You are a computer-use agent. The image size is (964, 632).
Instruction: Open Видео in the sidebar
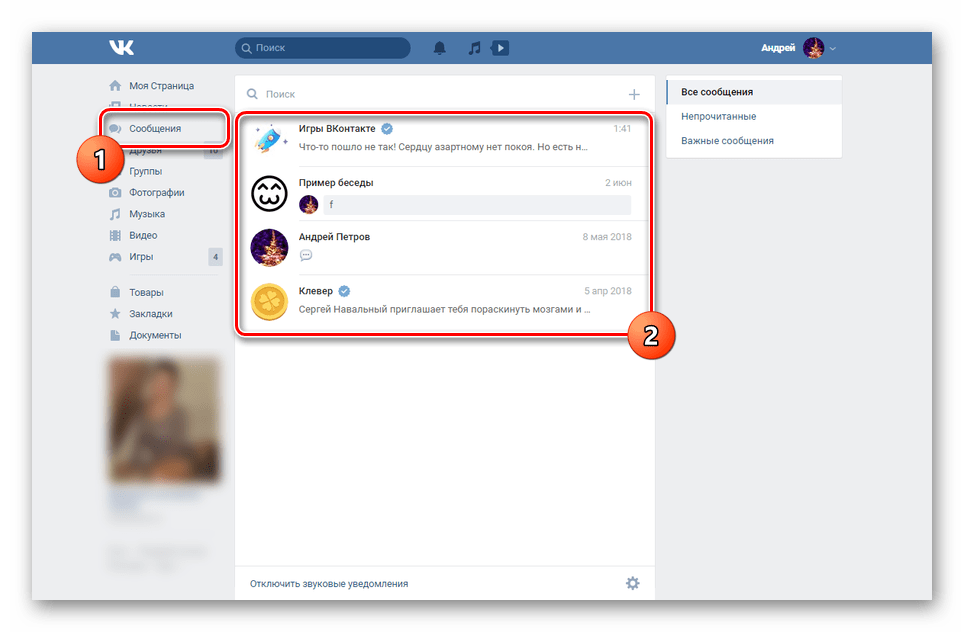pyautogui.click(x=143, y=235)
